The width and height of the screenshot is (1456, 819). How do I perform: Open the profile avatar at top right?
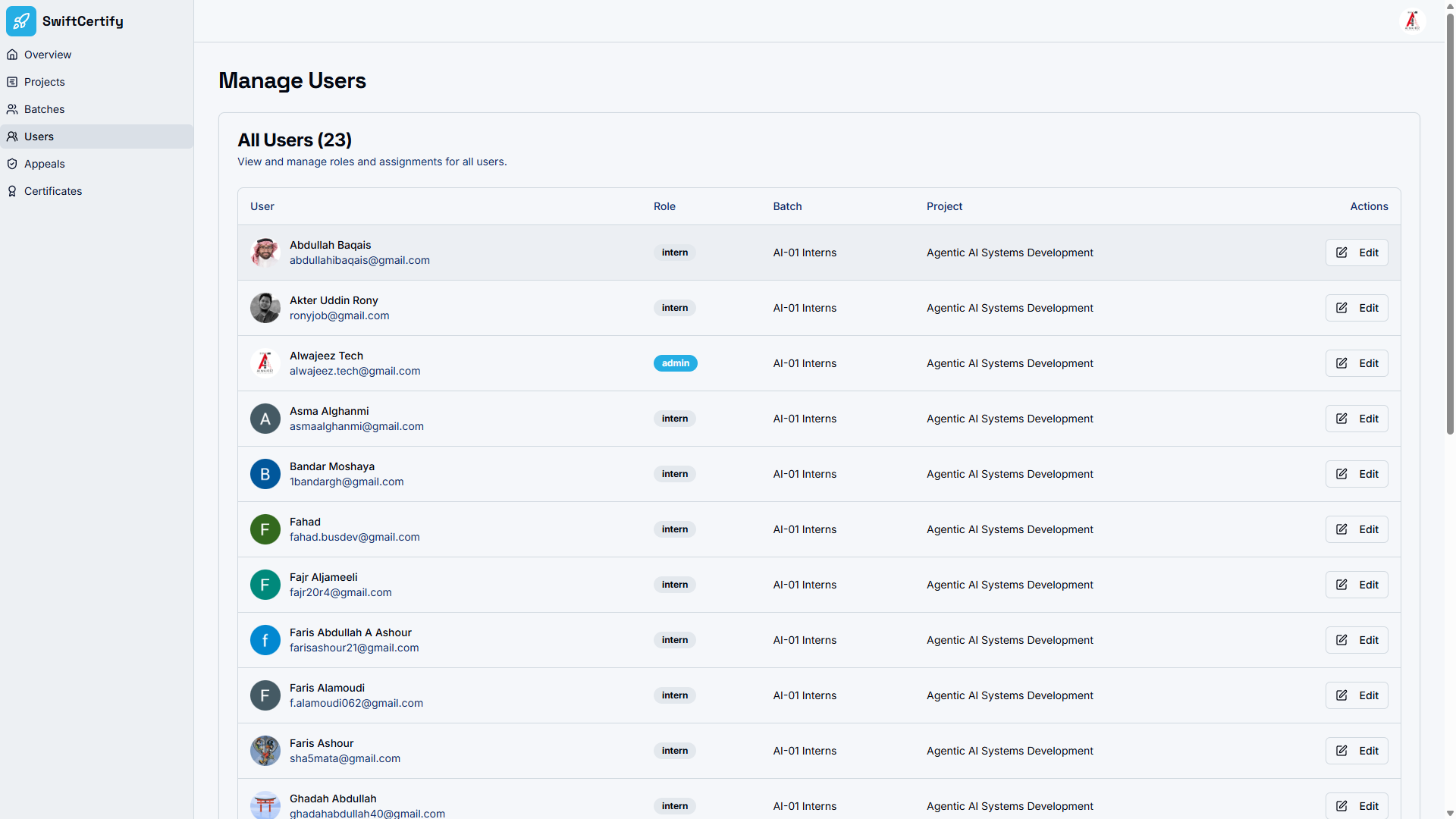[x=1412, y=21]
